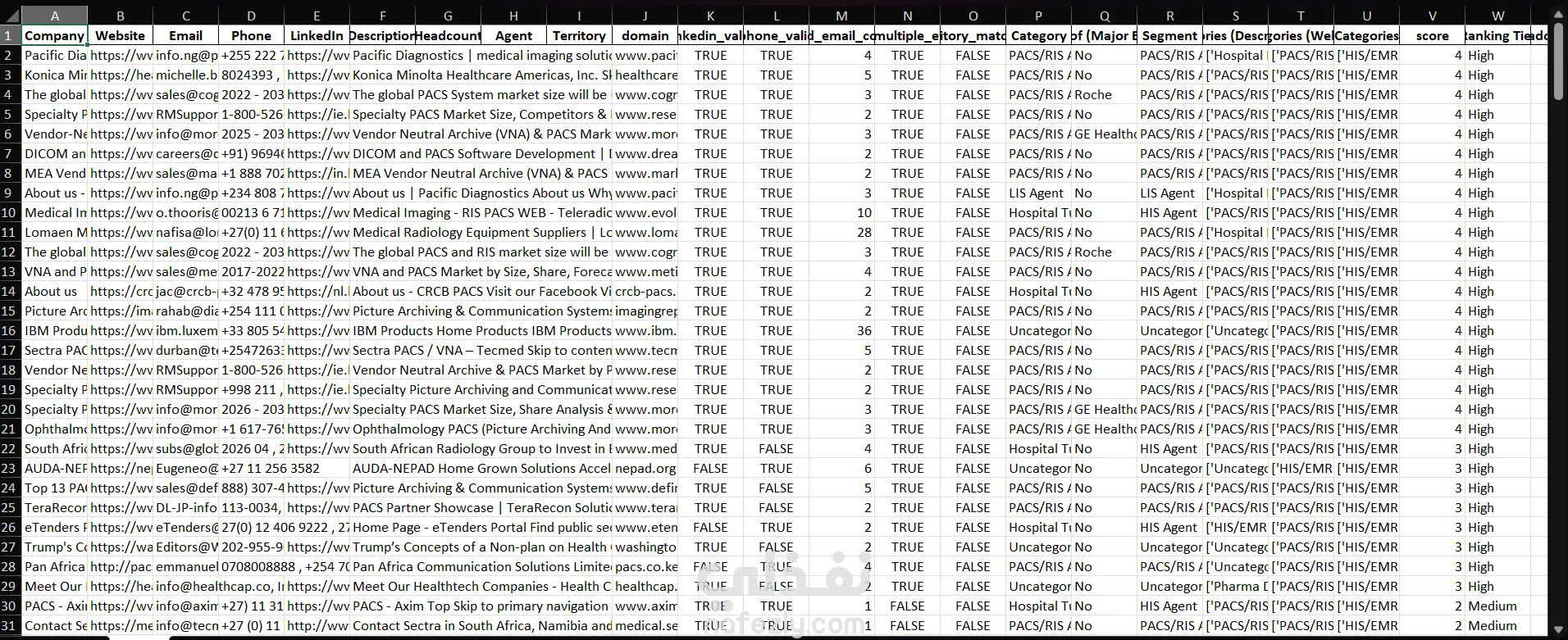Click the 'score' header cell
Screen dimensions: 1568x640
pyautogui.click(x=1432, y=35)
